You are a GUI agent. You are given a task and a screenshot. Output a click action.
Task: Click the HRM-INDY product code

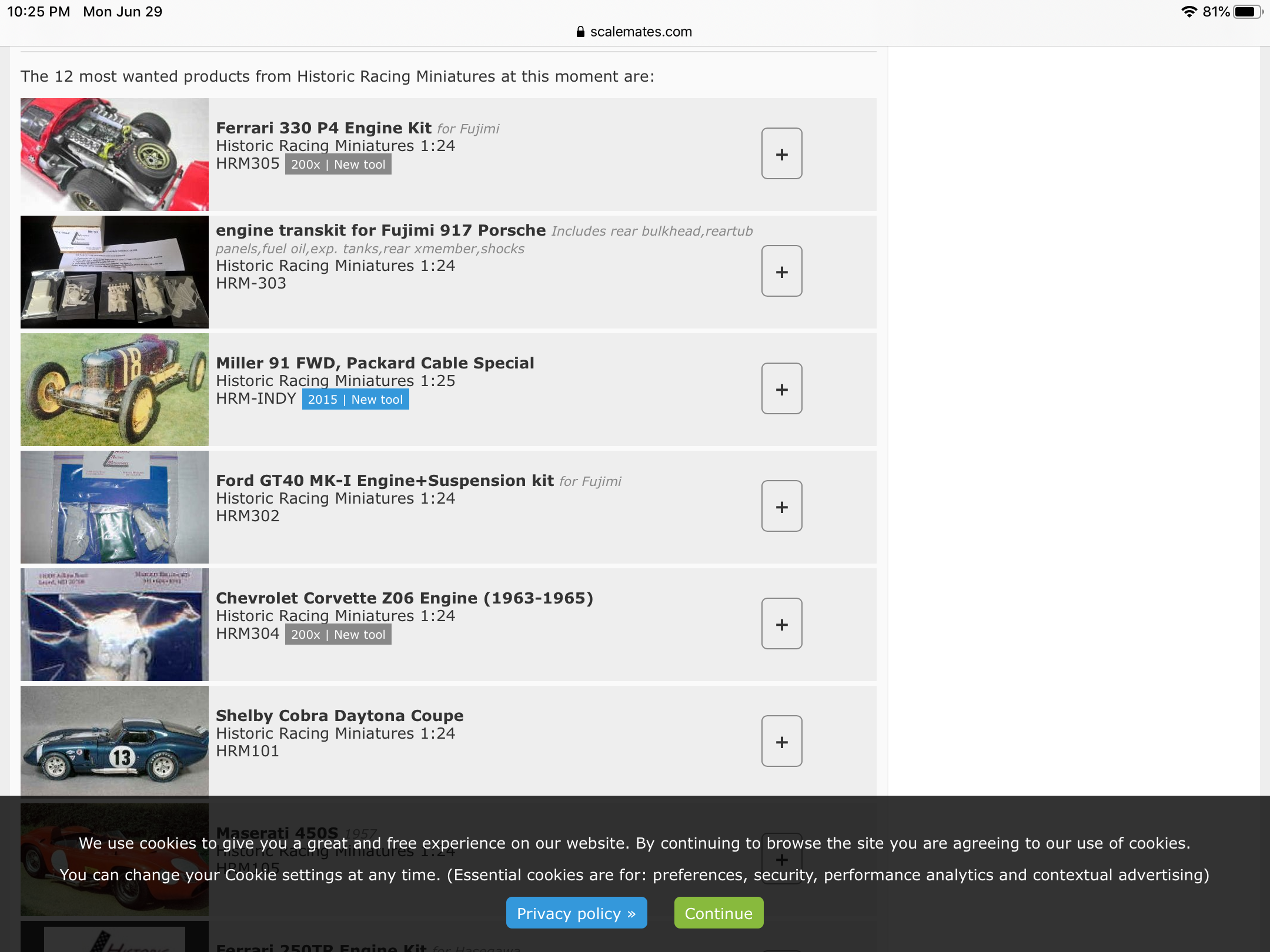(256, 398)
